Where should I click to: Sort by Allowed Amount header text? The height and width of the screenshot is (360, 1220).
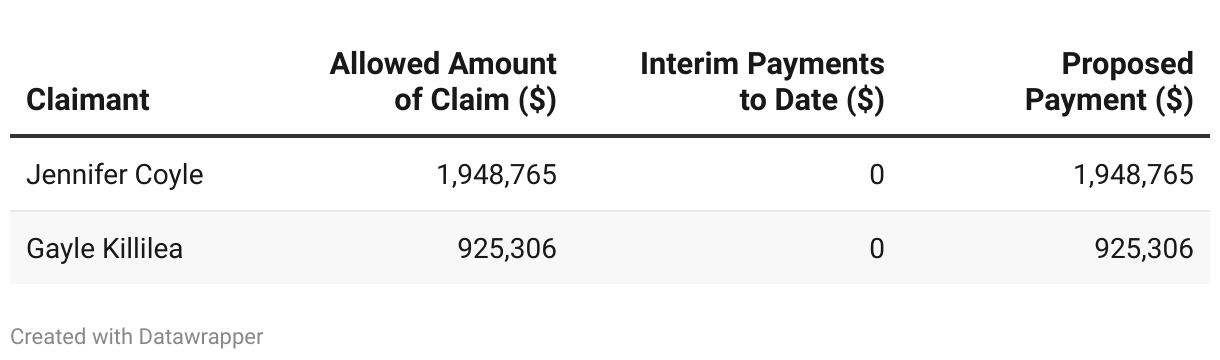443,64
